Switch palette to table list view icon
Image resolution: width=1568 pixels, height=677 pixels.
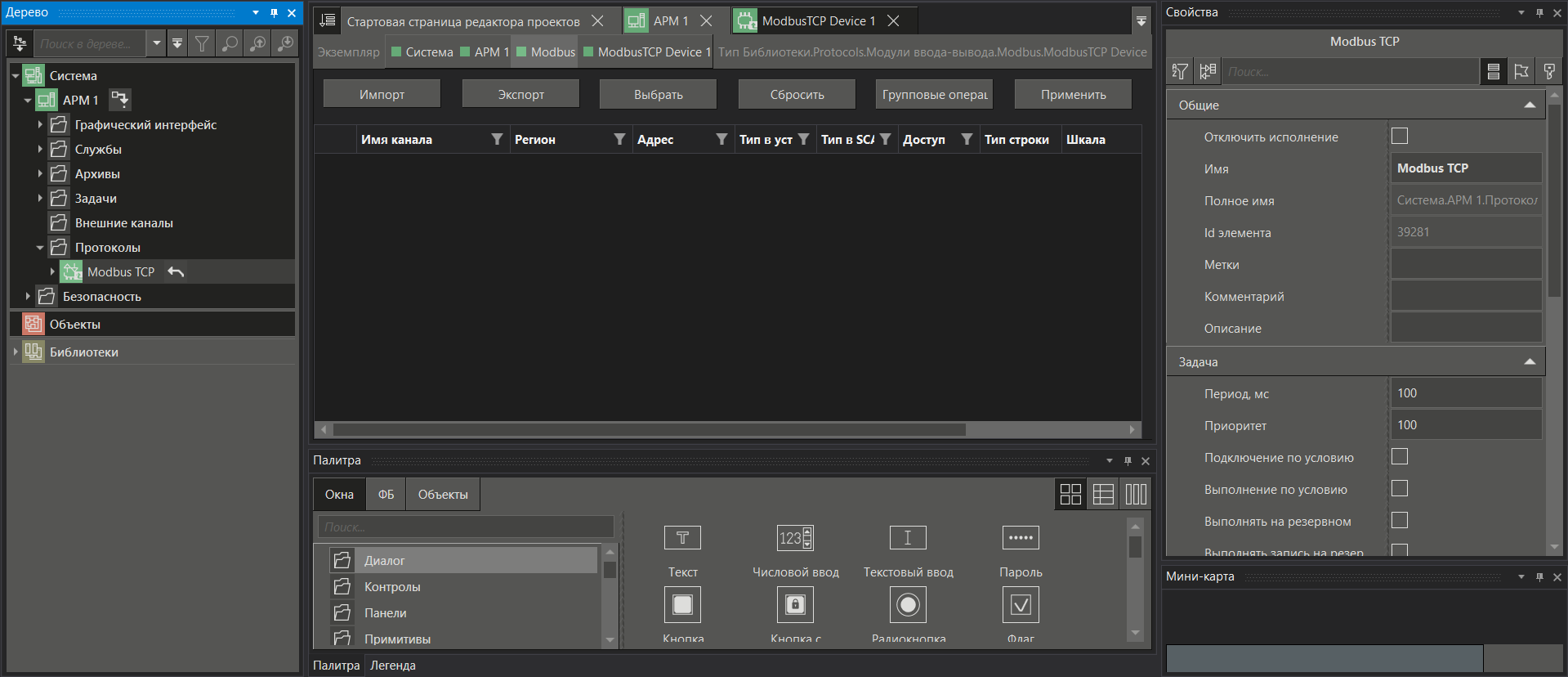tap(1103, 494)
